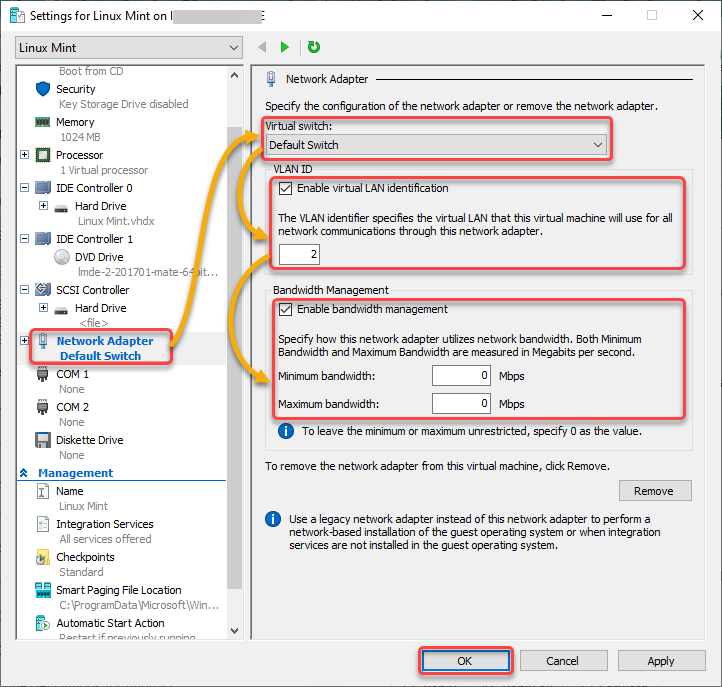This screenshot has height=687, width=722.
Task: Select the Integration Services icon
Action: tap(42, 524)
